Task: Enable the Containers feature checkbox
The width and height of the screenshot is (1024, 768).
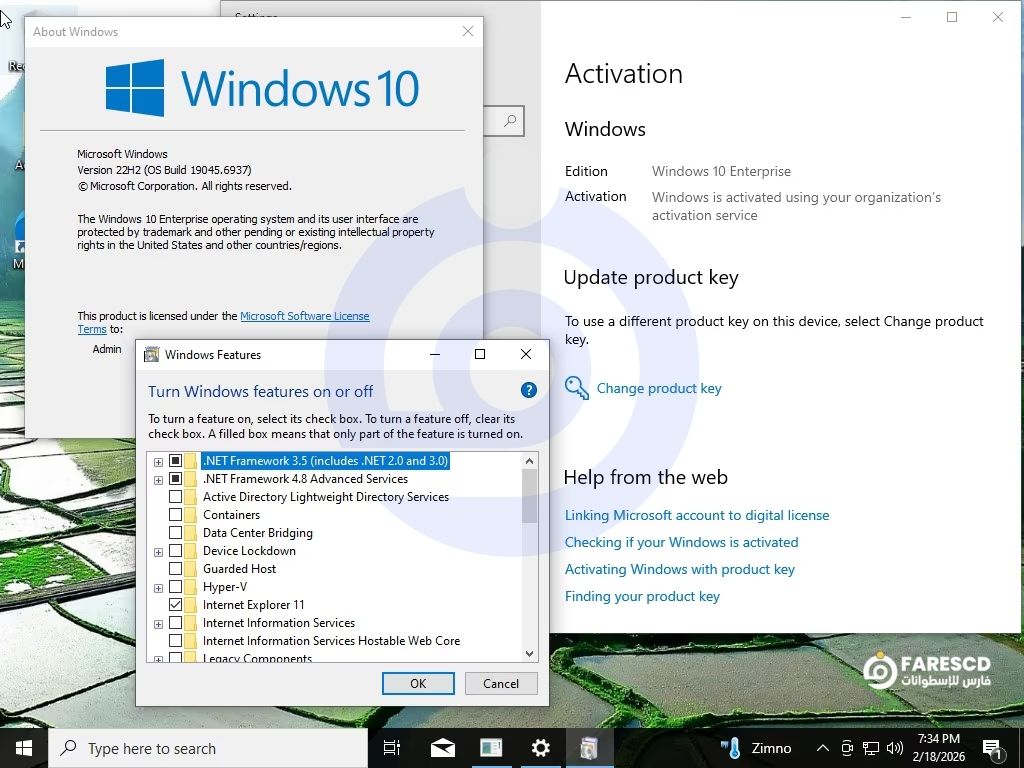Action: [x=176, y=515]
